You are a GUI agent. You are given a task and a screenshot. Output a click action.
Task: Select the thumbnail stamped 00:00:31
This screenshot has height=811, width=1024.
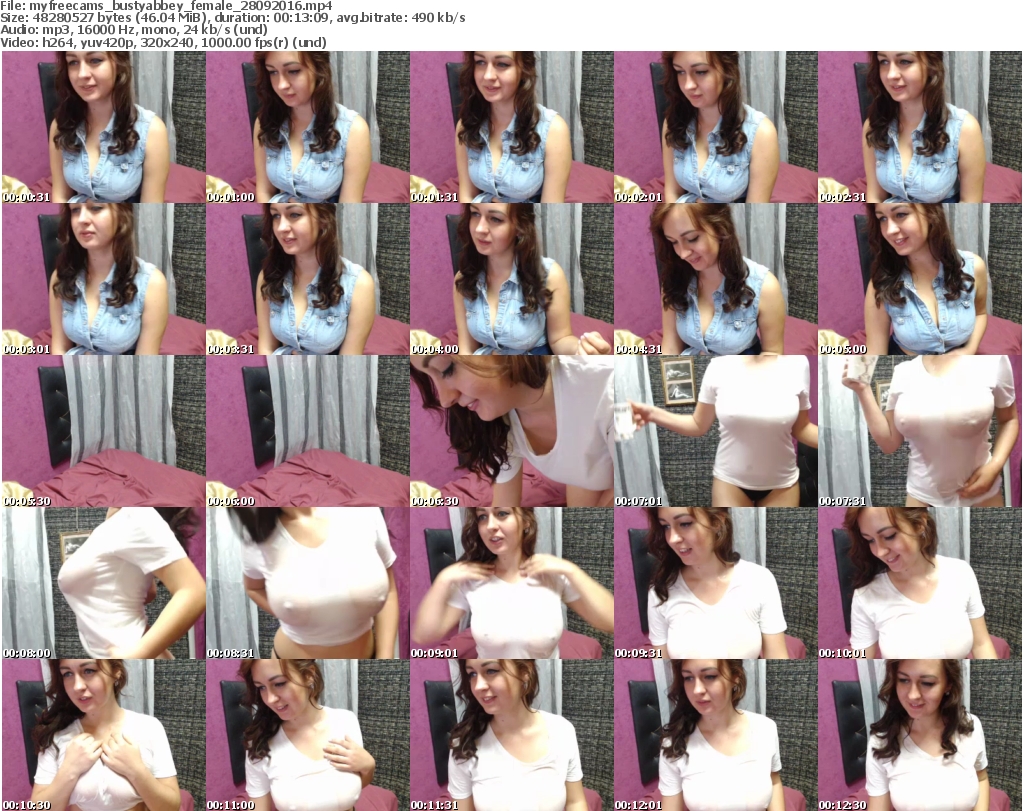pyautogui.click(x=103, y=127)
